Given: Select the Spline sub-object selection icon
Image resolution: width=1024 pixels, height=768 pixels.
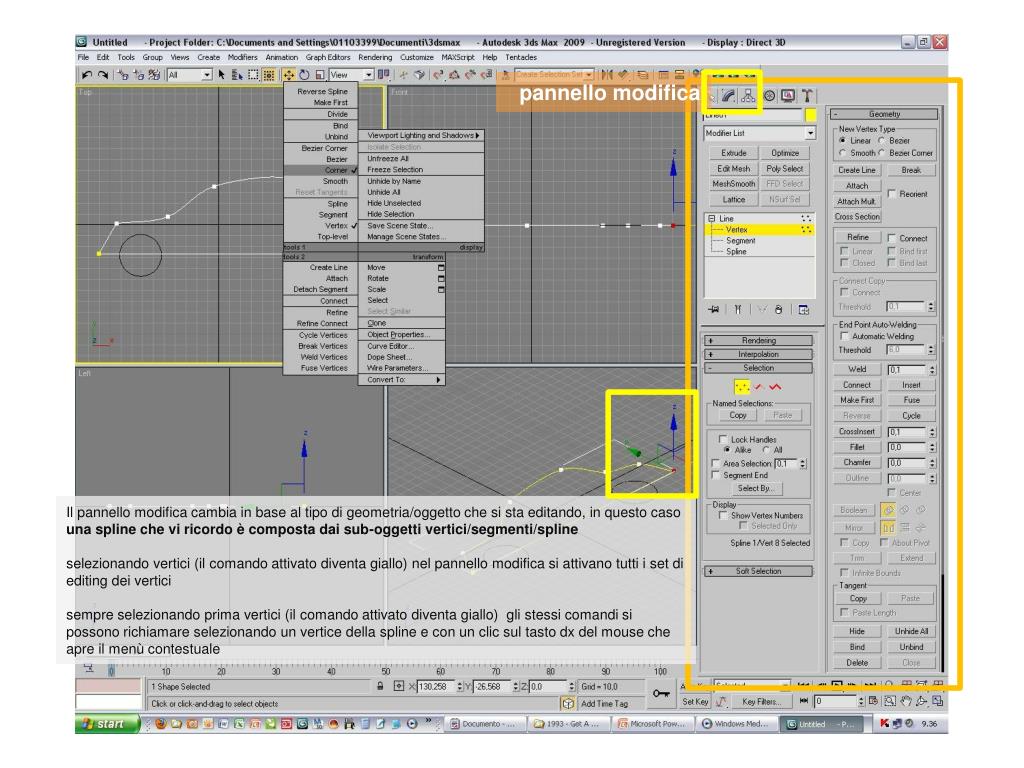Looking at the screenshot, I should click(775, 387).
